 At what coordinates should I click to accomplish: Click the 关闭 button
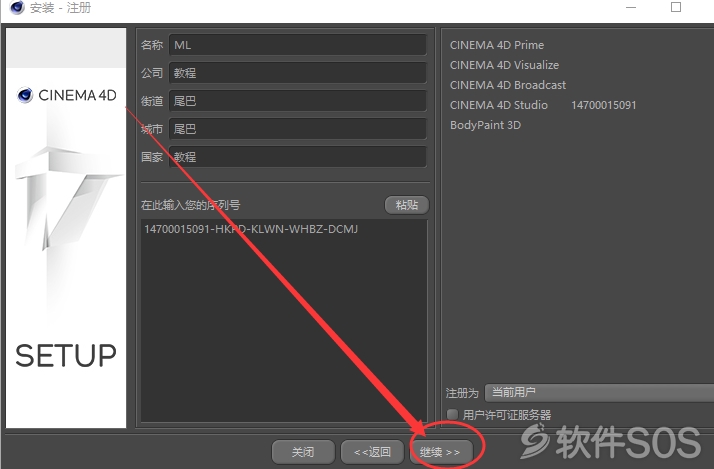(x=303, y=452)
